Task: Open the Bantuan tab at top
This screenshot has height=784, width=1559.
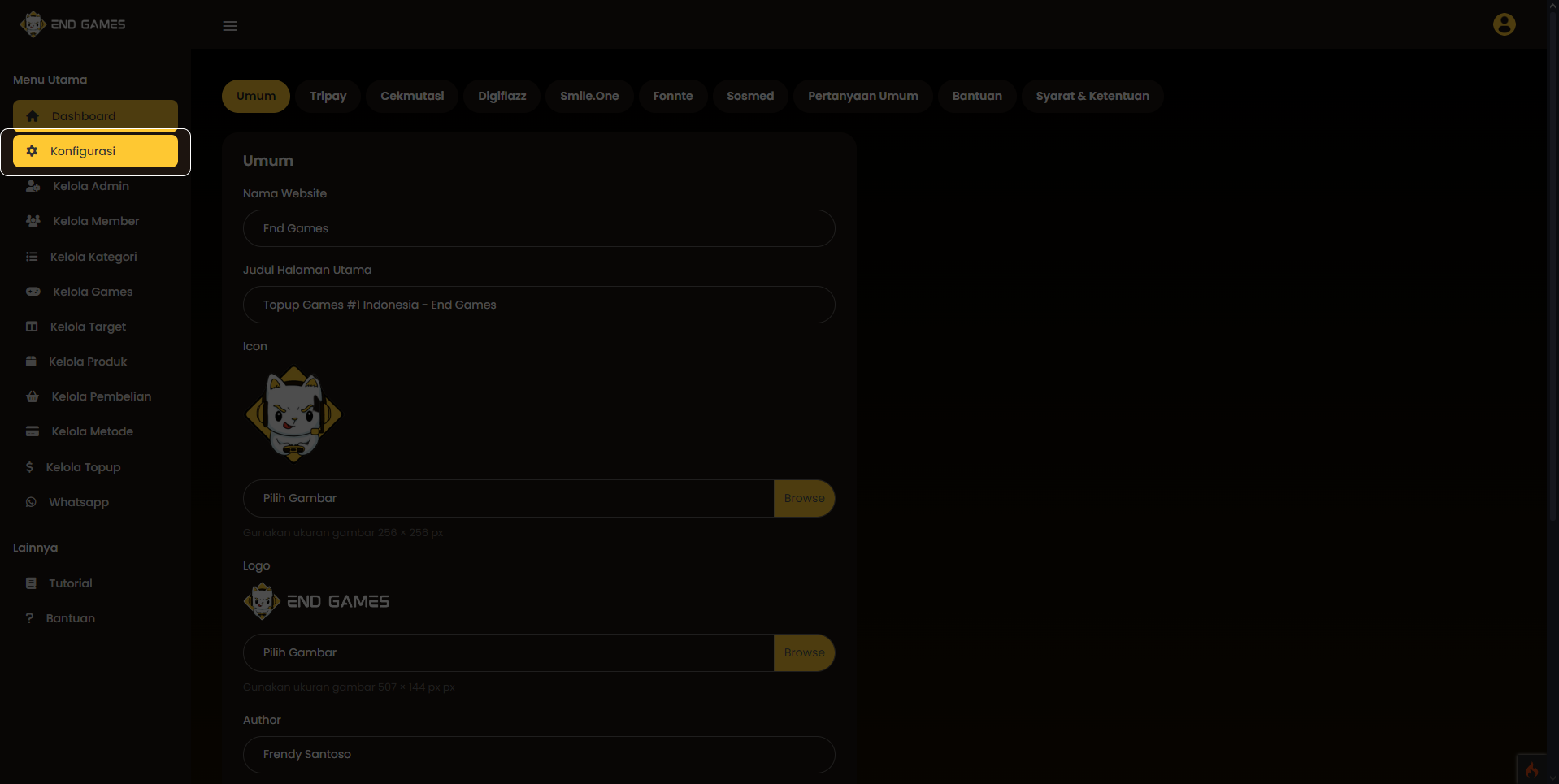Action: (977, 96)
